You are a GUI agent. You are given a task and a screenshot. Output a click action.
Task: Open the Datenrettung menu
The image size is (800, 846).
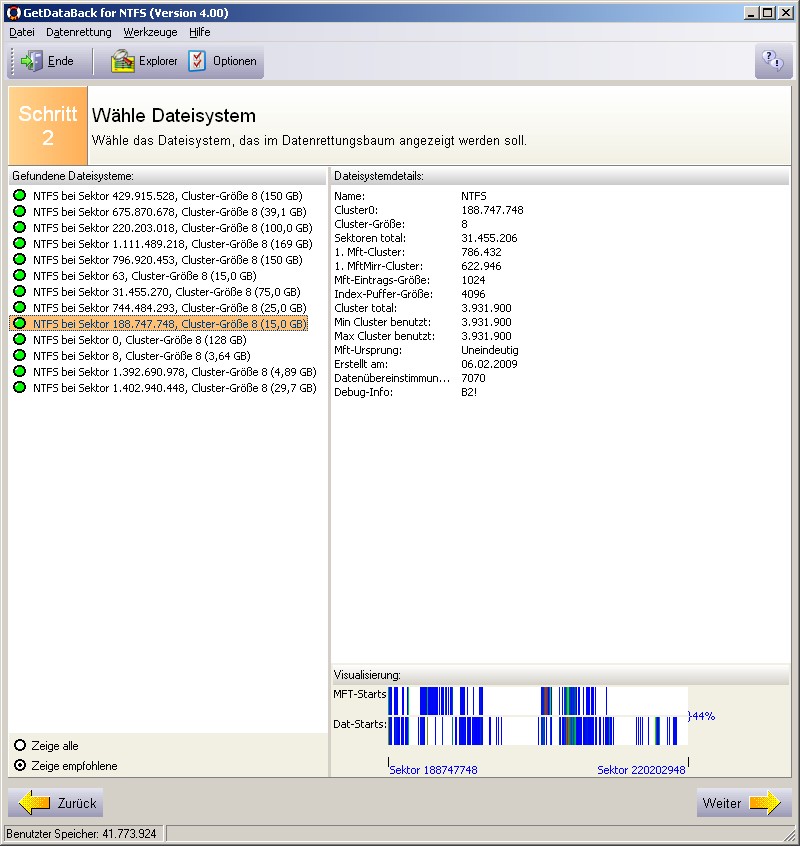[x=79, y=32]
